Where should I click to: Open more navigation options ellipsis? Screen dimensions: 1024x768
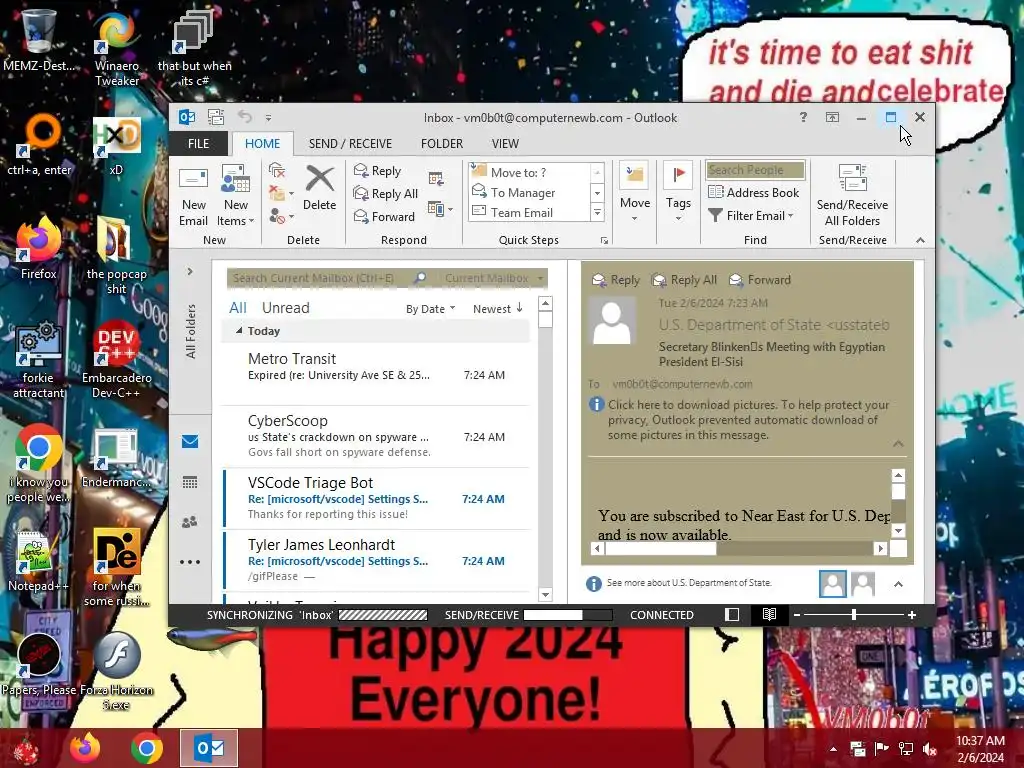tap(190, 562)
